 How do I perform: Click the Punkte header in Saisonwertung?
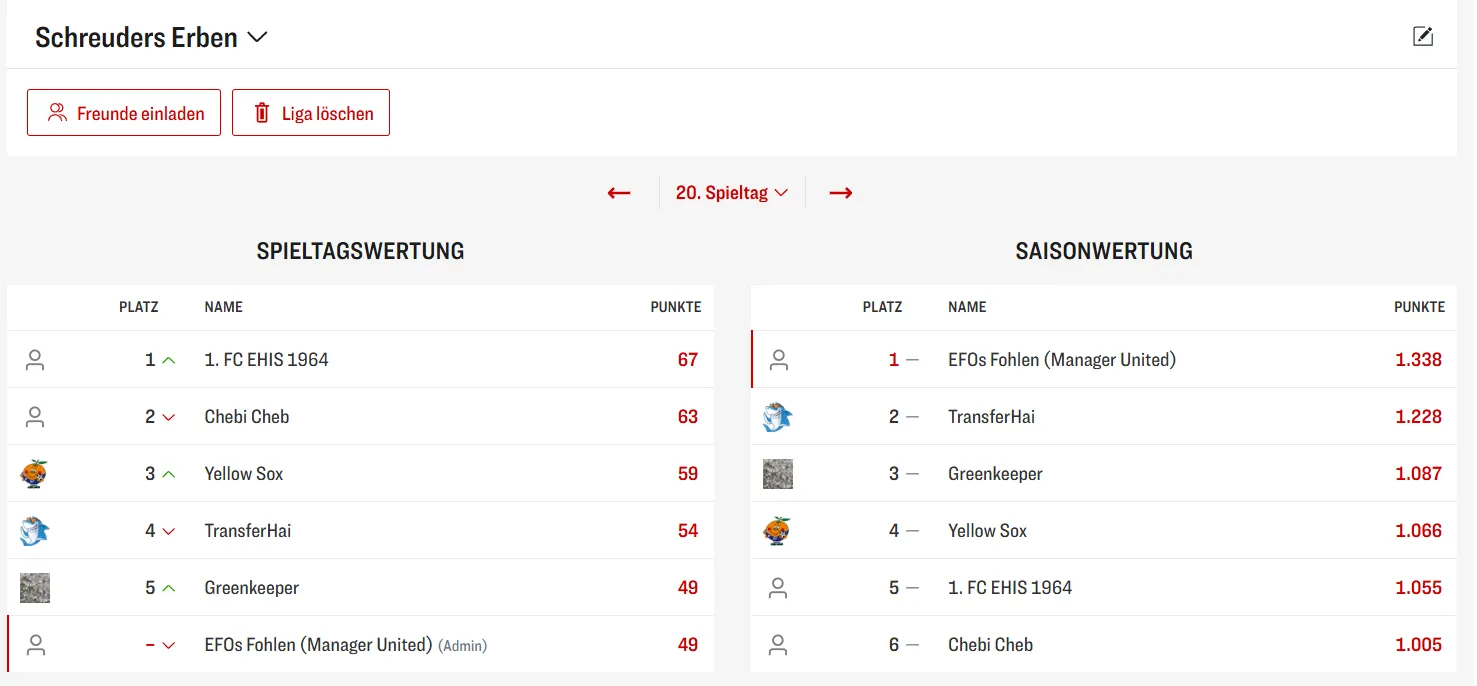point(1419,307)
